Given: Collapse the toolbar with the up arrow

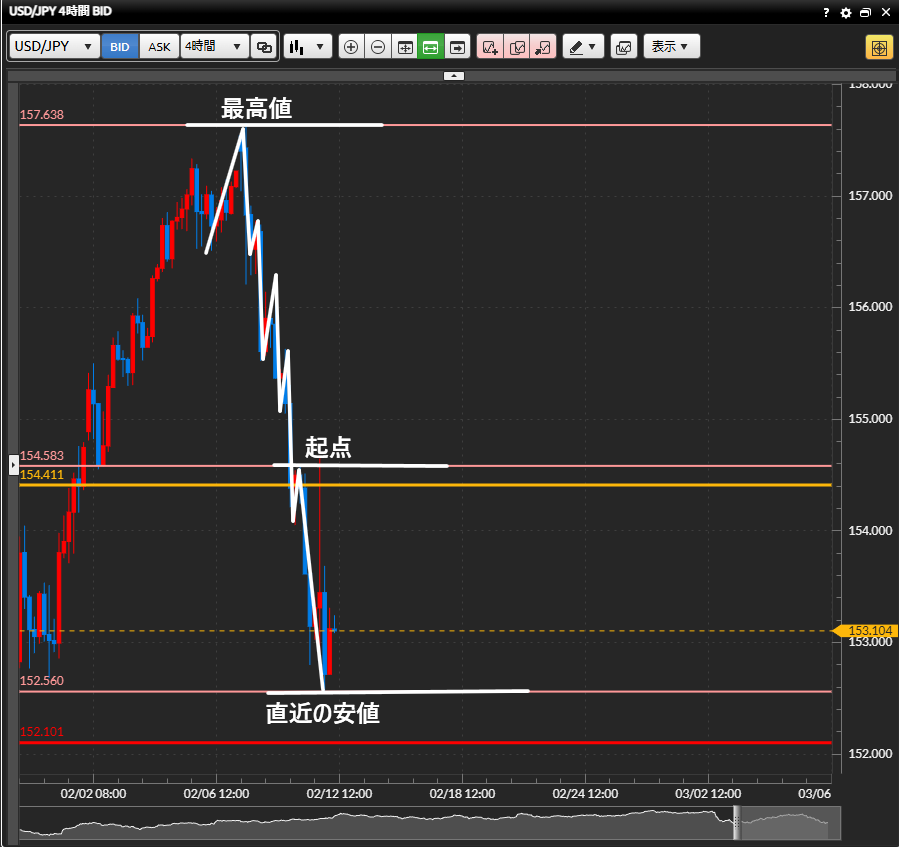Looking at the screenshot, I should pos(453,75).
